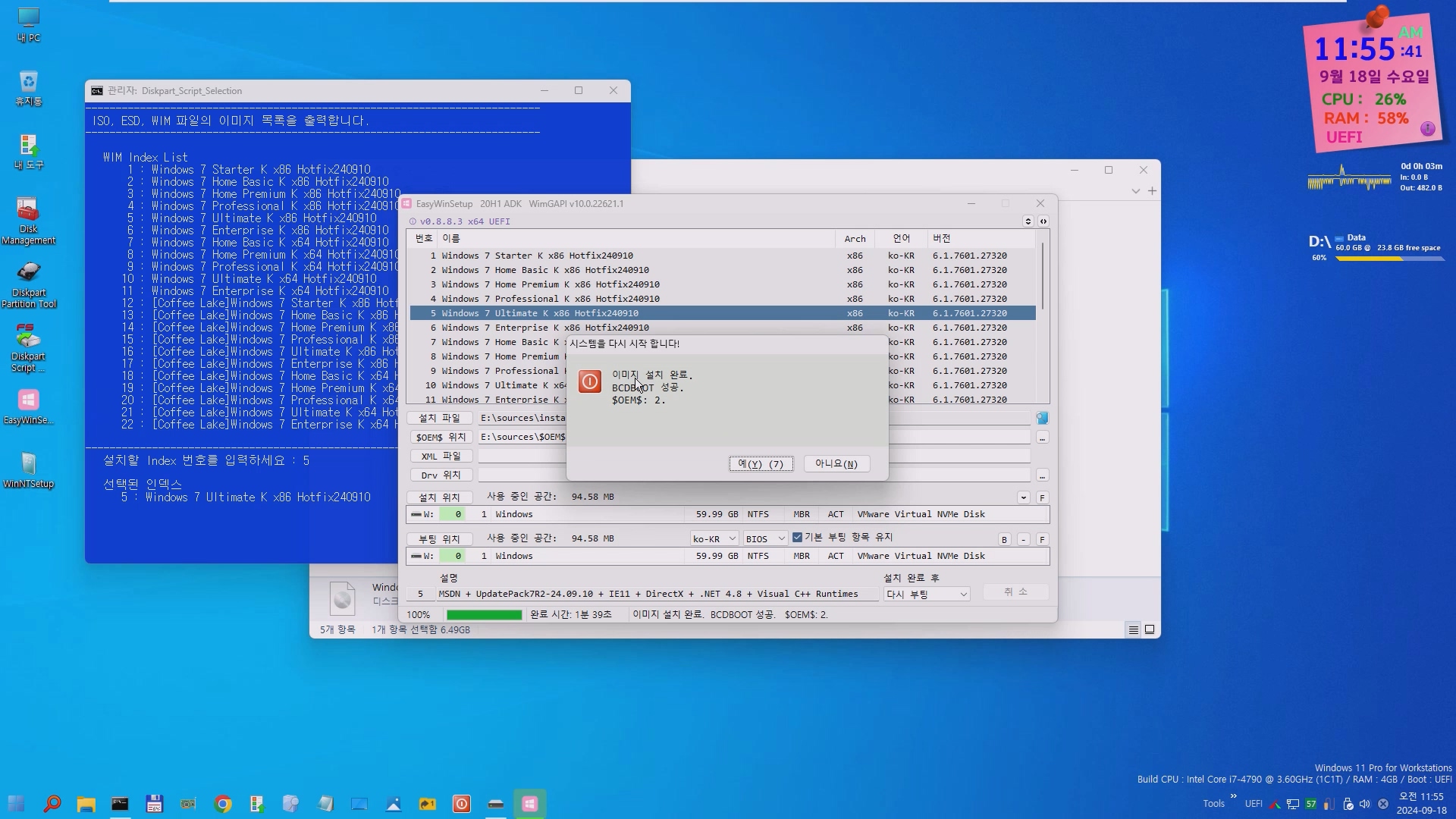Screen dimensions: 1456x819
Task: Open the ko-KR boot language dropdown
Action: [x=714, y=538]
